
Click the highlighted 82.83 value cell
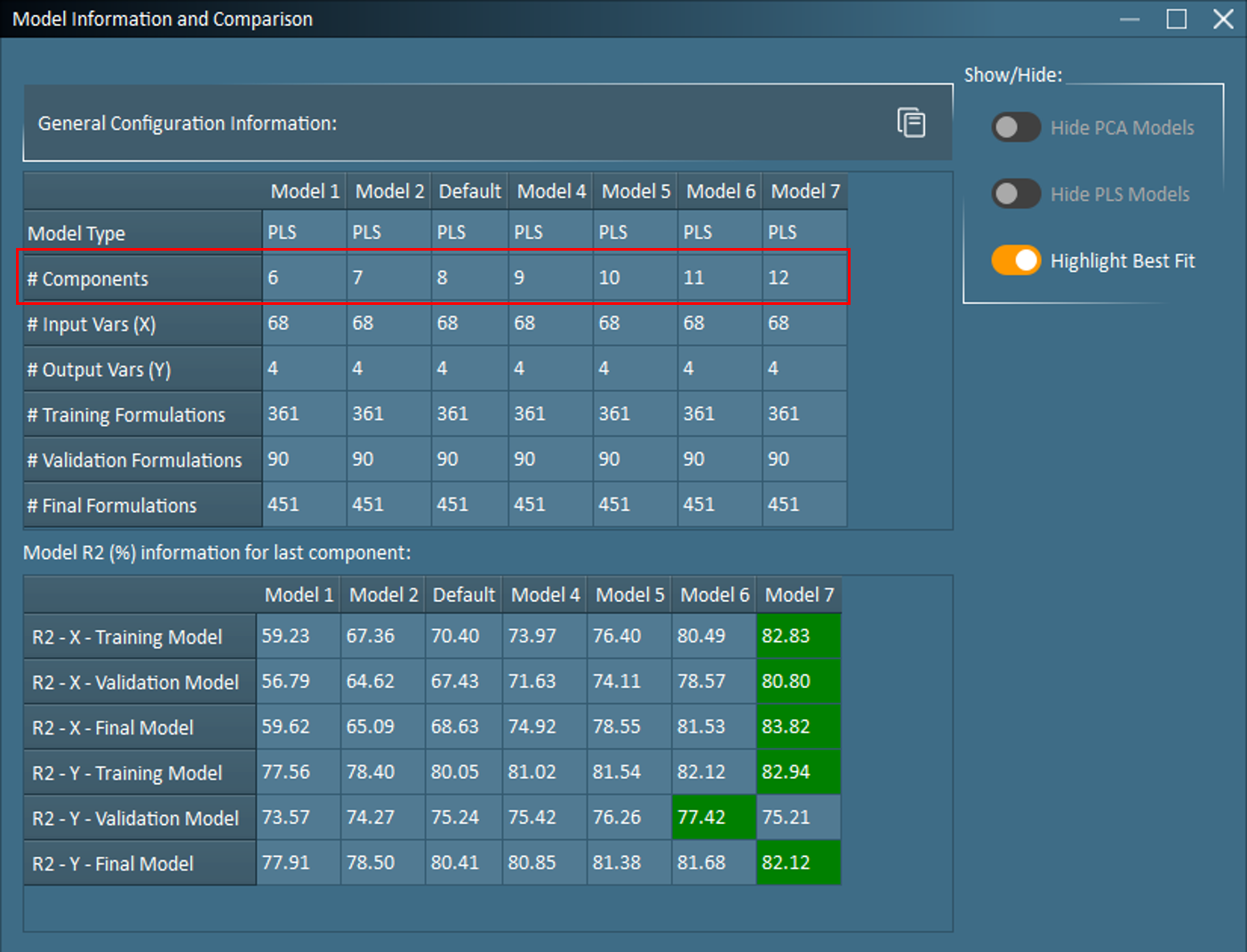[797, 636]
